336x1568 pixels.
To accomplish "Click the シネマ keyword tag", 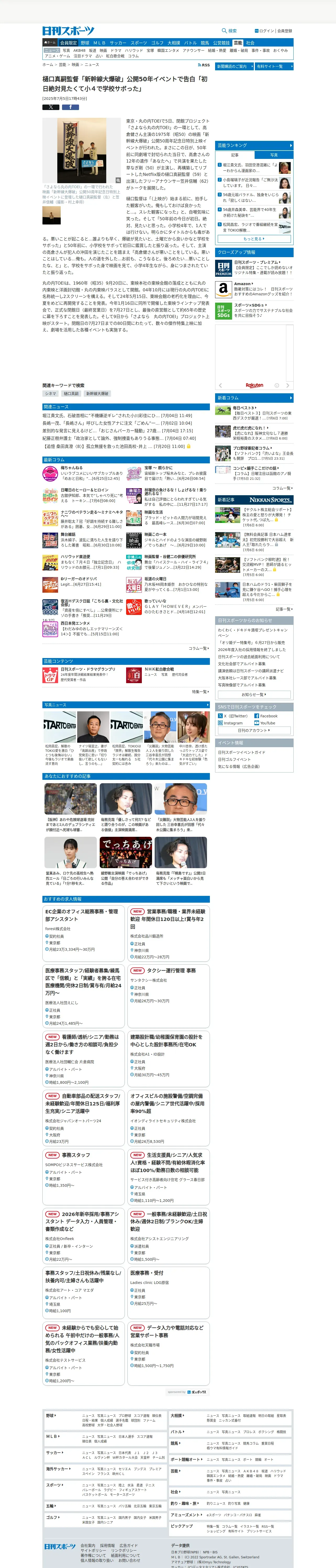I will pyautogui.click(x=51, y=393).
